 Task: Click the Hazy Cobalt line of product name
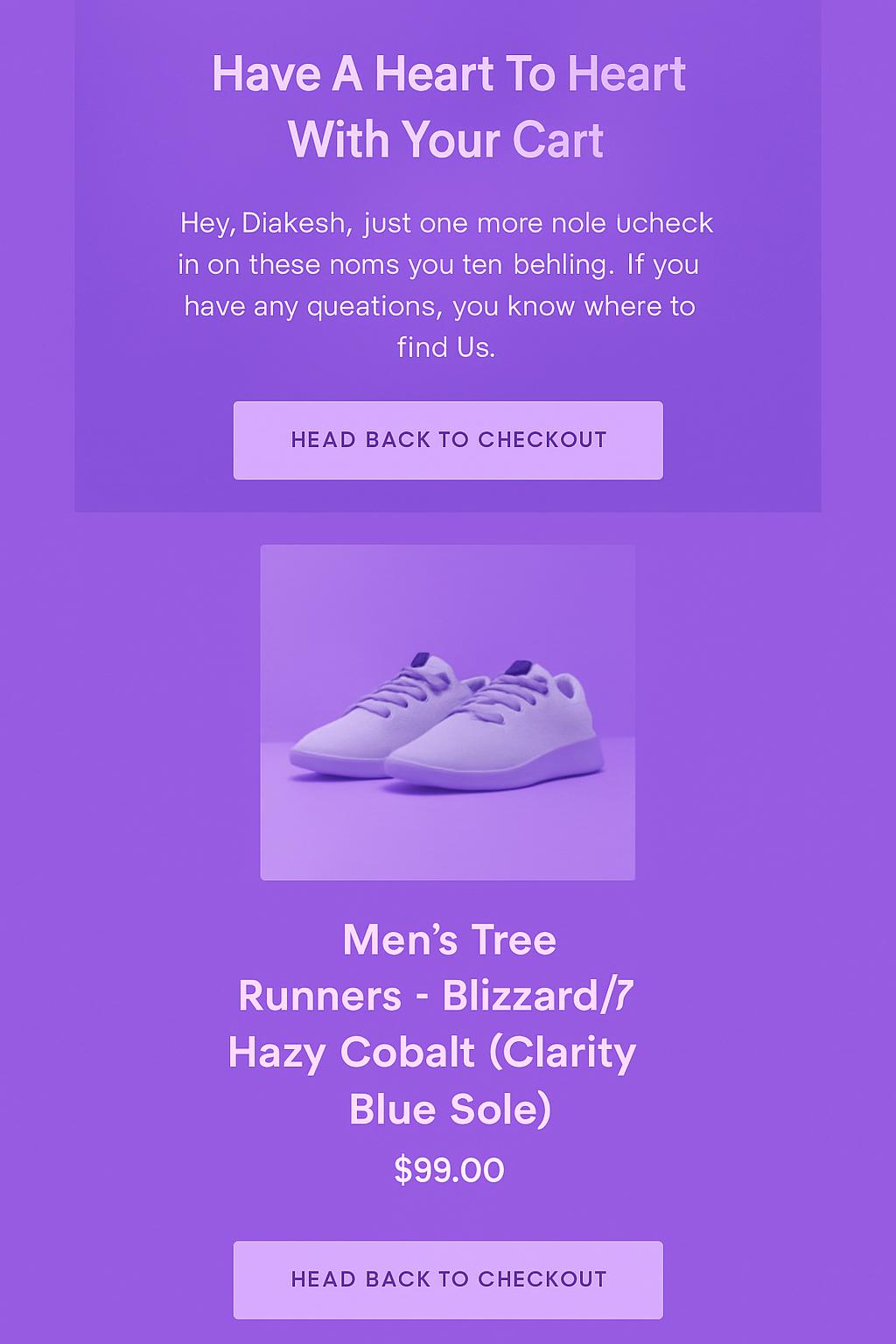click(431, 1053)
